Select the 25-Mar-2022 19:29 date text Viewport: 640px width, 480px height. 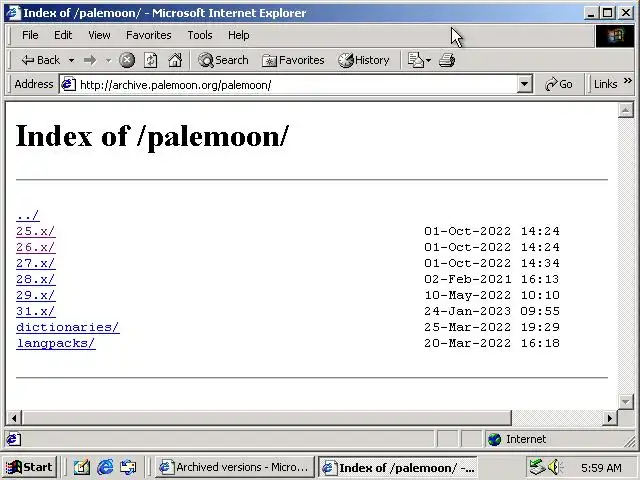(492, 327)
